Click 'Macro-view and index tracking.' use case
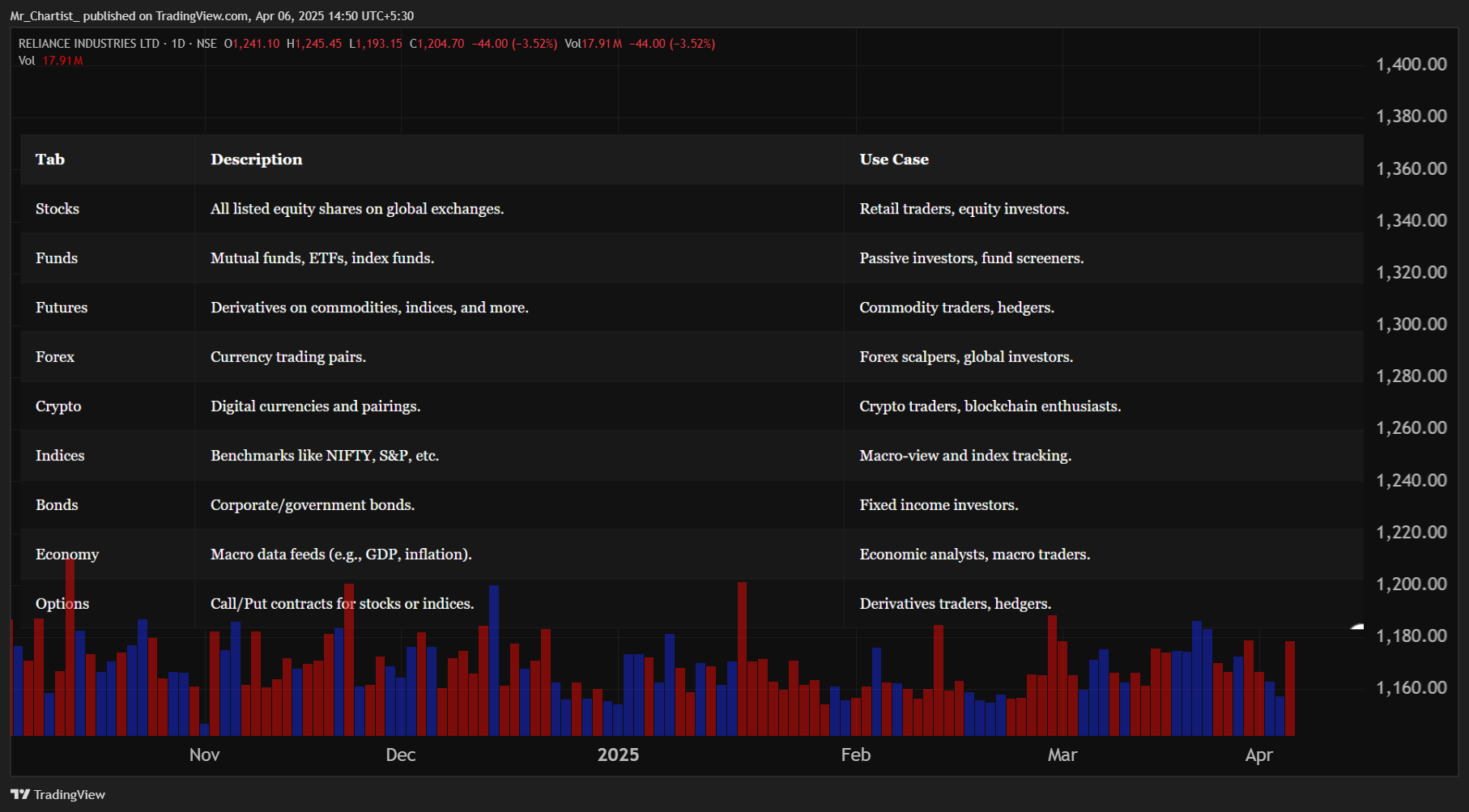 (x=965, y=456)
